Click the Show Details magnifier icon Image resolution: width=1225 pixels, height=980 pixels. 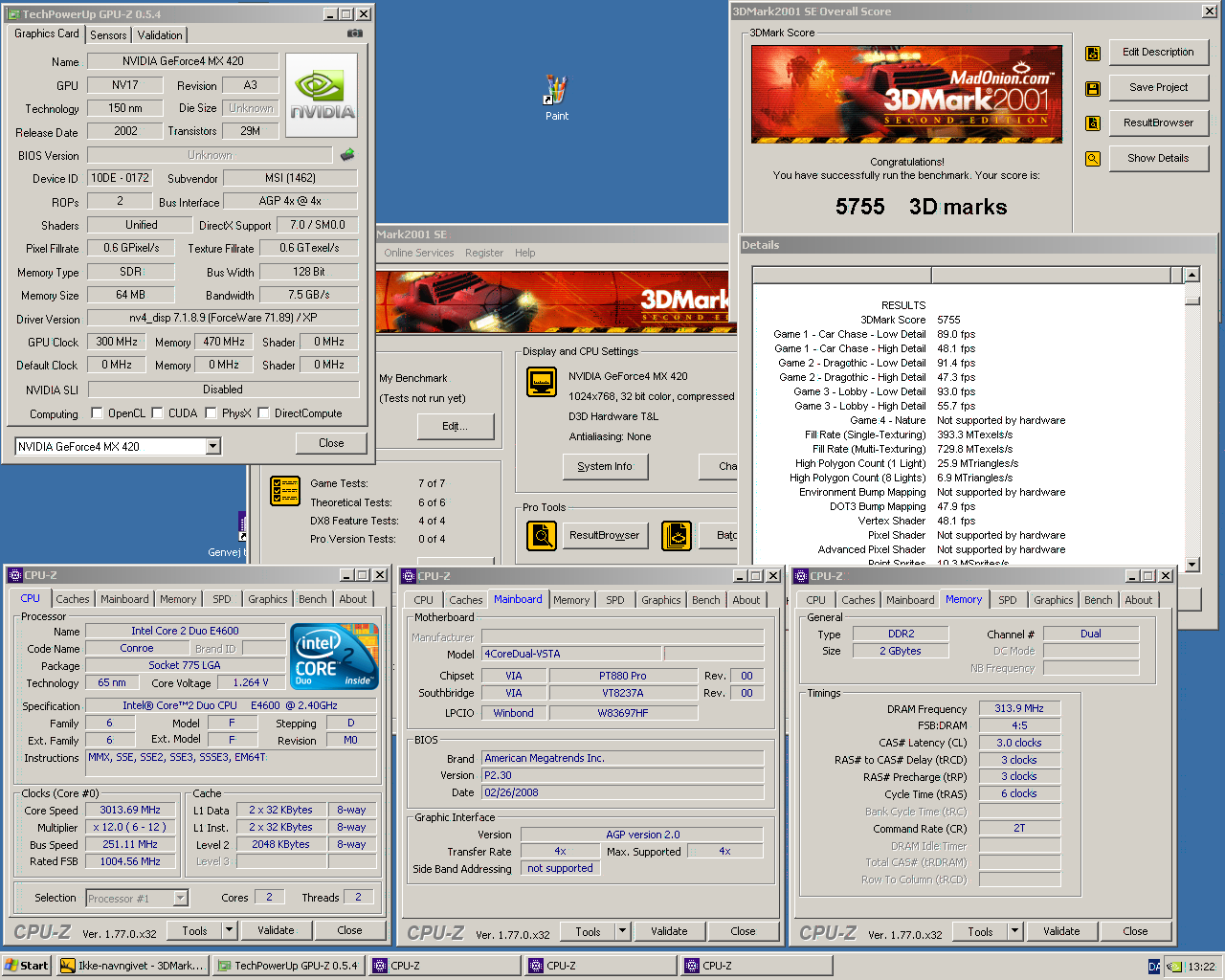pyautogui.click(x=1093, y=159)
